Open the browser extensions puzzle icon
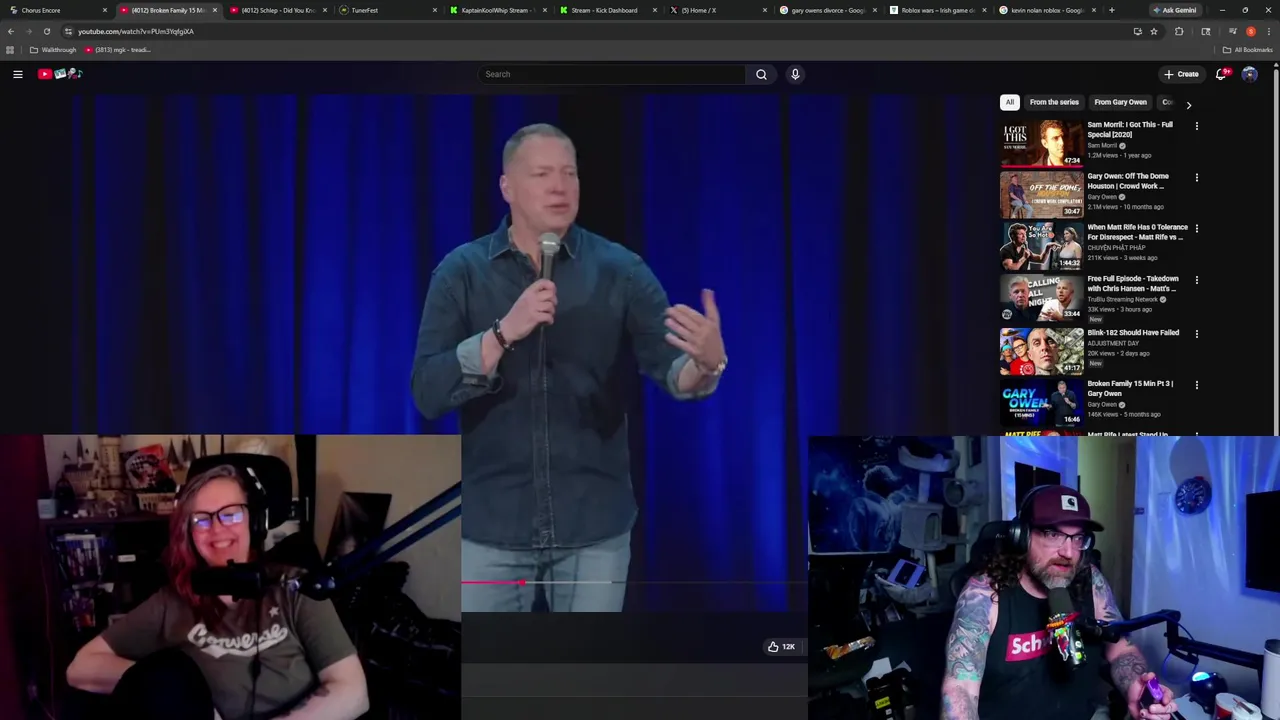This screenshot has width=1280, height=720. (1179, 31)
